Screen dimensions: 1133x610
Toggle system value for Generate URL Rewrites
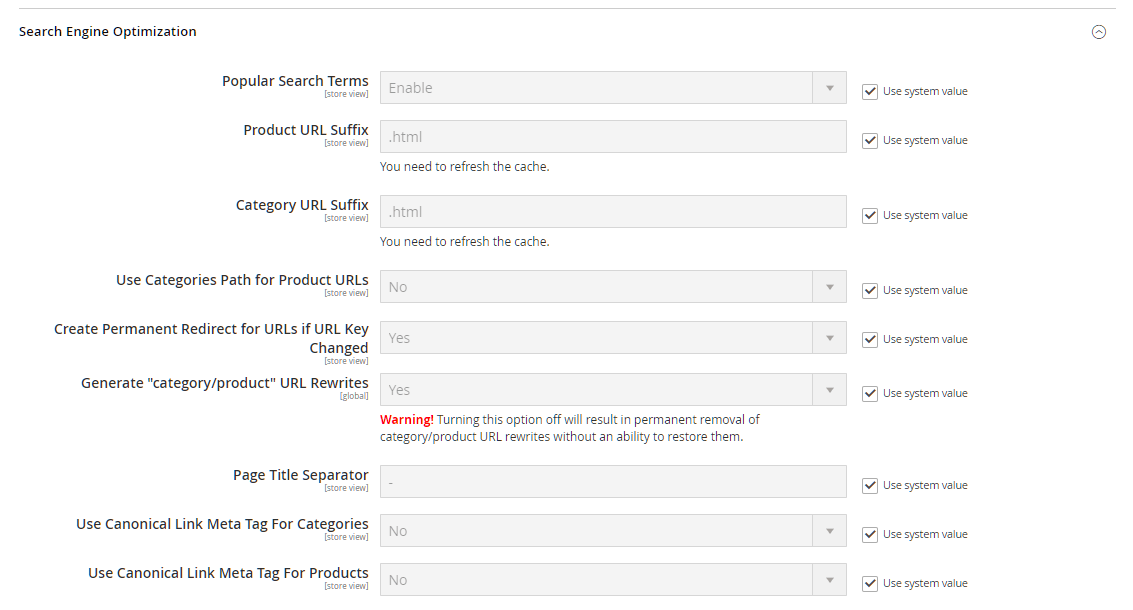(869, 393)
